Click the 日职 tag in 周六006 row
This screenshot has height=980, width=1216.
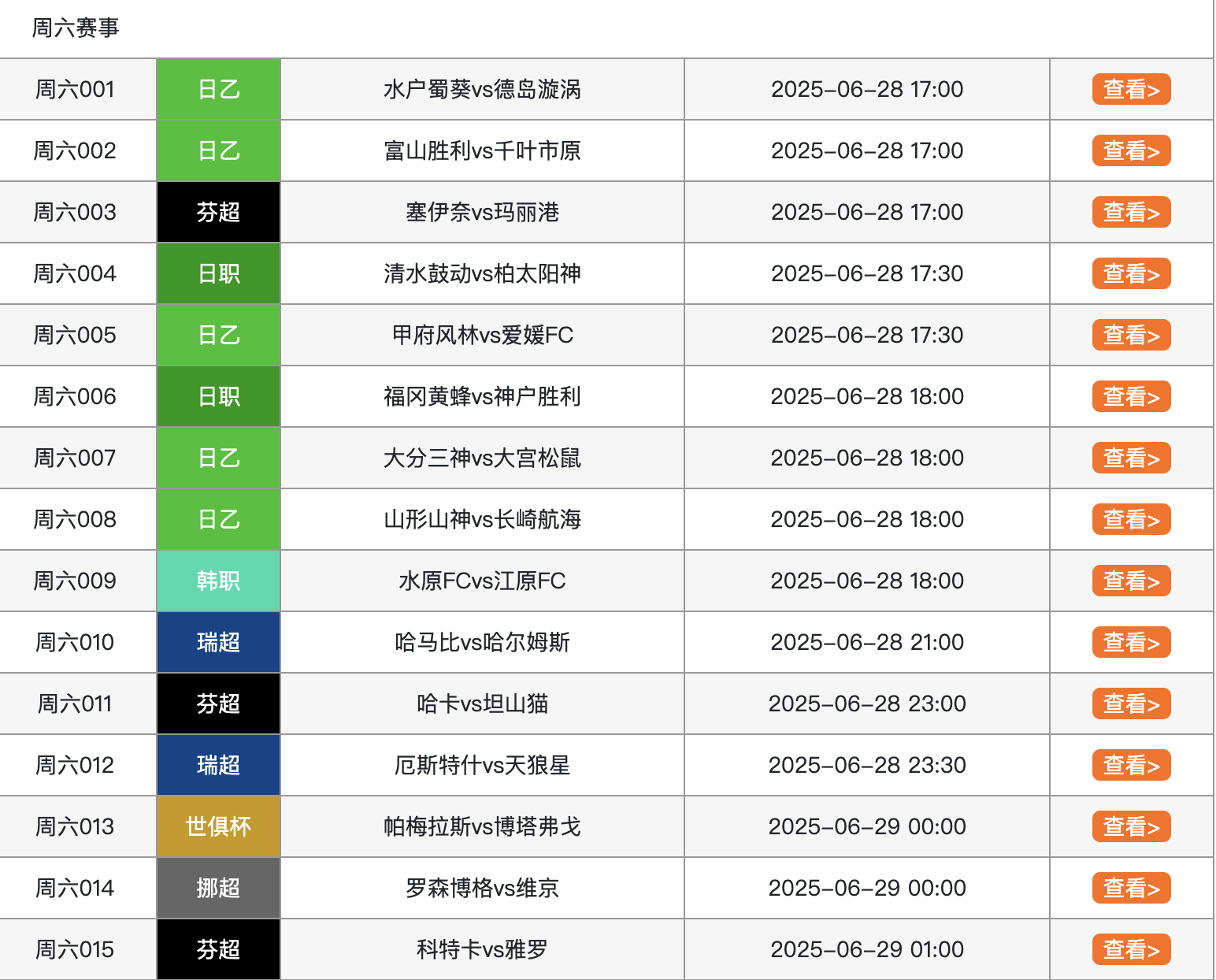point(218,396)
